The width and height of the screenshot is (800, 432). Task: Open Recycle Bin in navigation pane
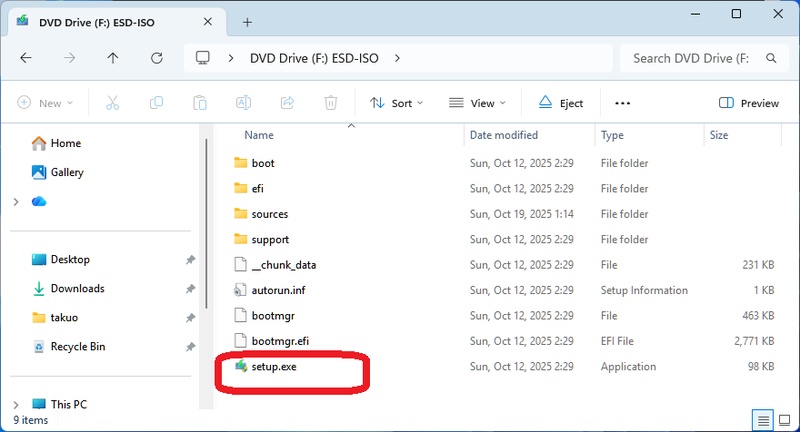(68, 347)
